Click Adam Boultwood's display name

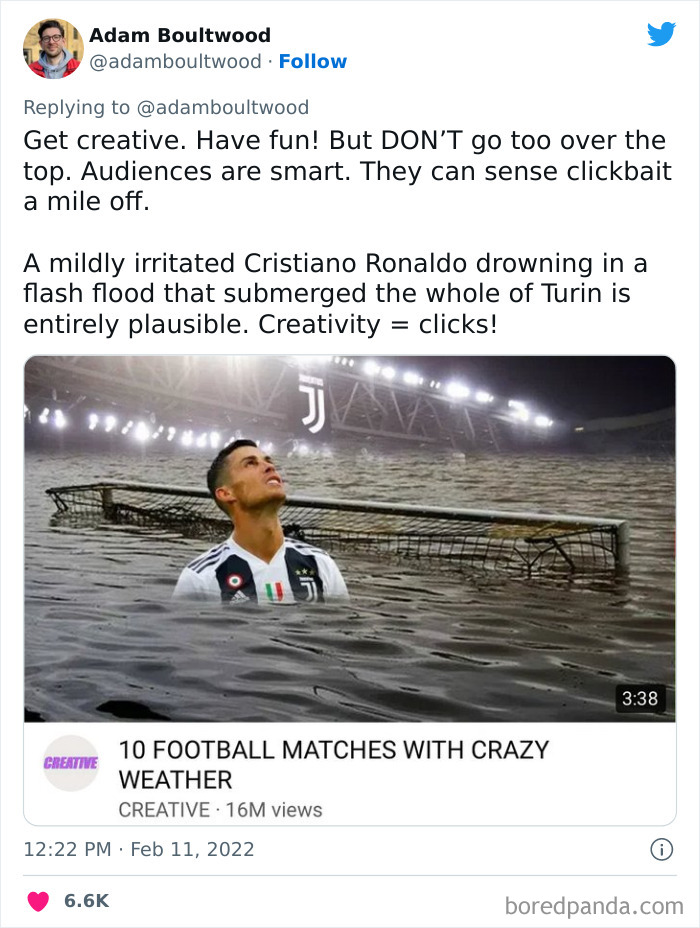tap(180, 34)
